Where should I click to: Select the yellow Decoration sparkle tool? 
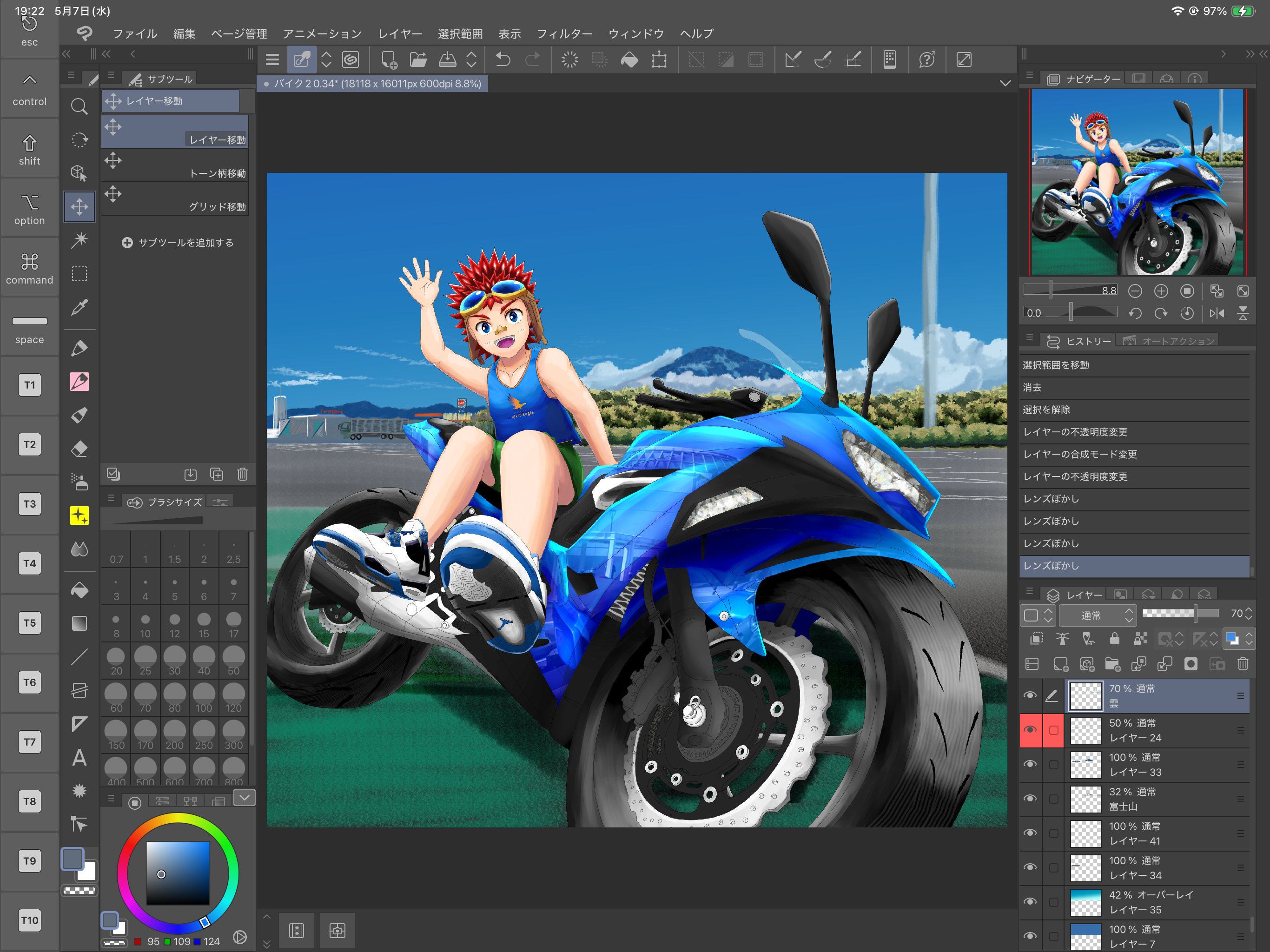click(79, 516)
